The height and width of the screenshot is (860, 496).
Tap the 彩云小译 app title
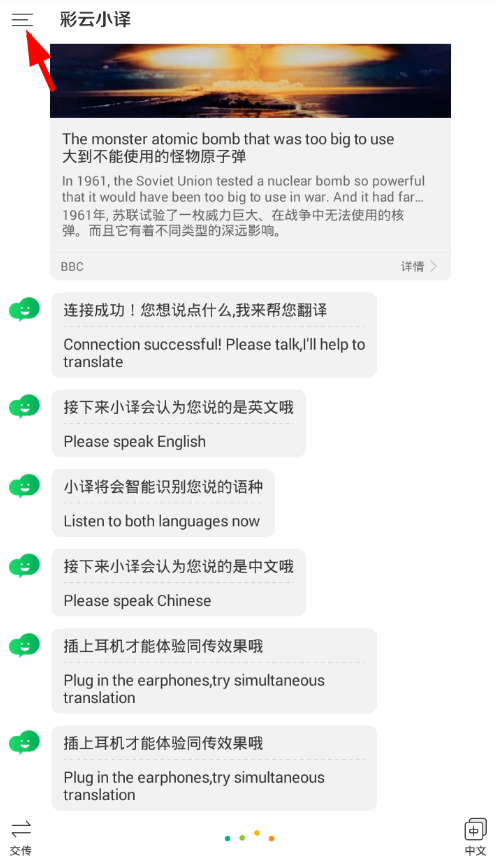pos(95,20)
